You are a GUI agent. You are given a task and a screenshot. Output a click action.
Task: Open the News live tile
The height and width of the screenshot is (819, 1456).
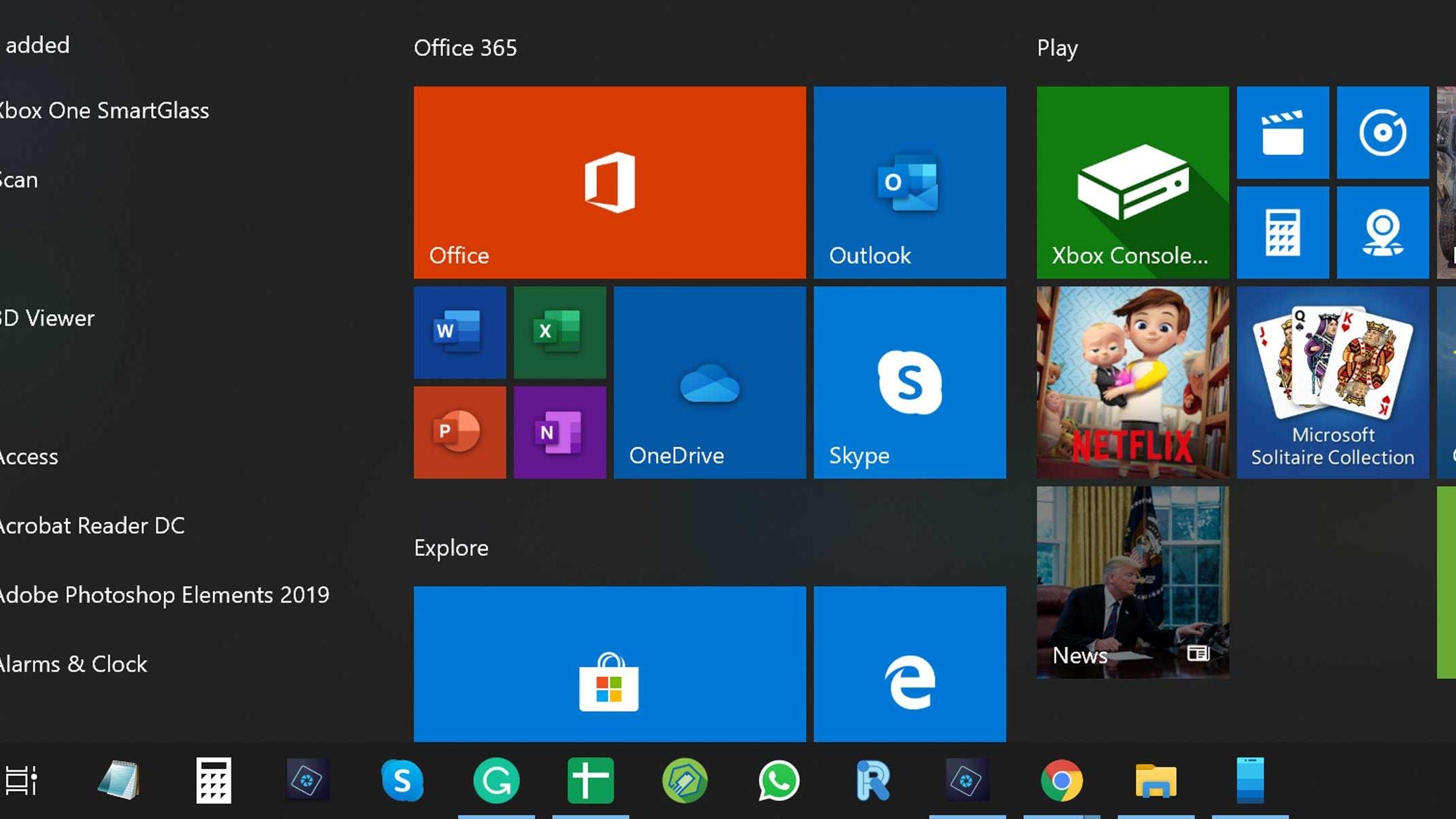pyautogui.click(x=1133, y=582)
